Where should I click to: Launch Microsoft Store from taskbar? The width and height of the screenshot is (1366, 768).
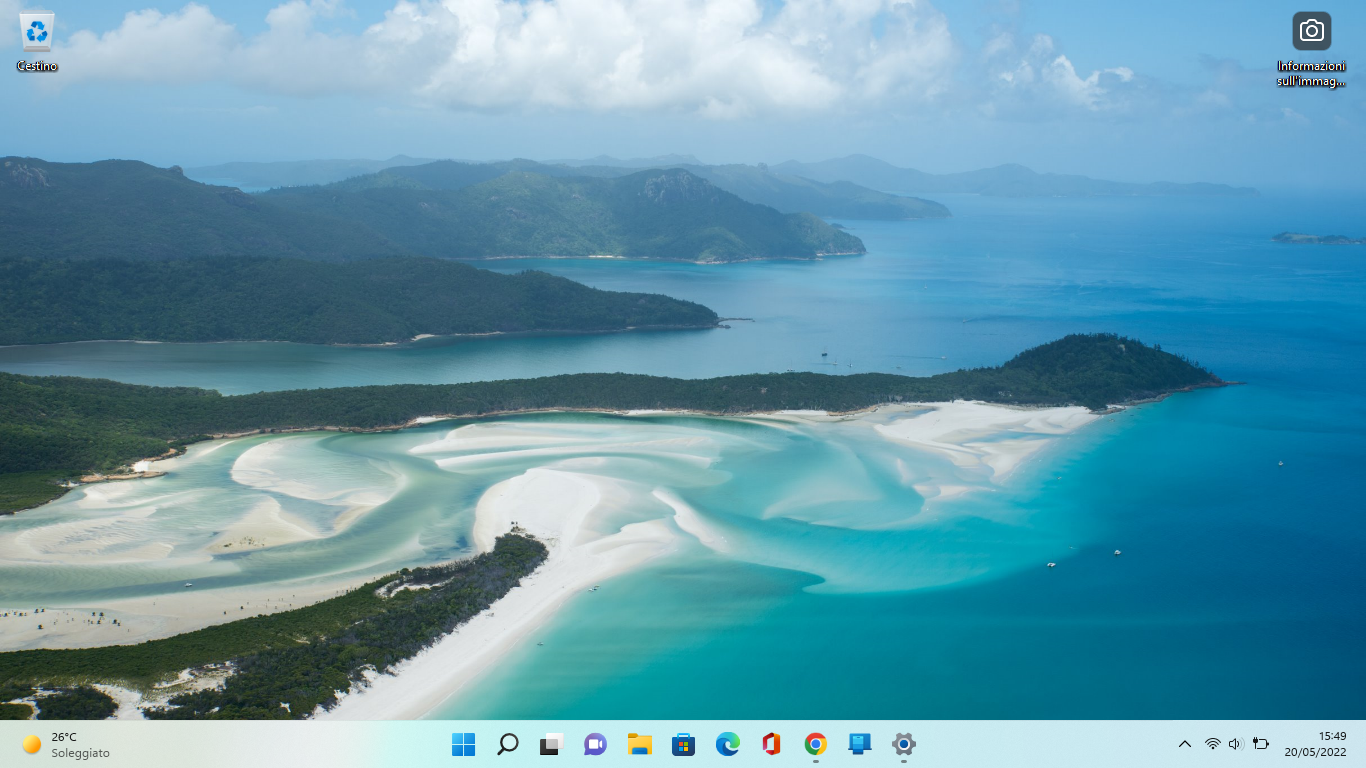pos(684,744)
